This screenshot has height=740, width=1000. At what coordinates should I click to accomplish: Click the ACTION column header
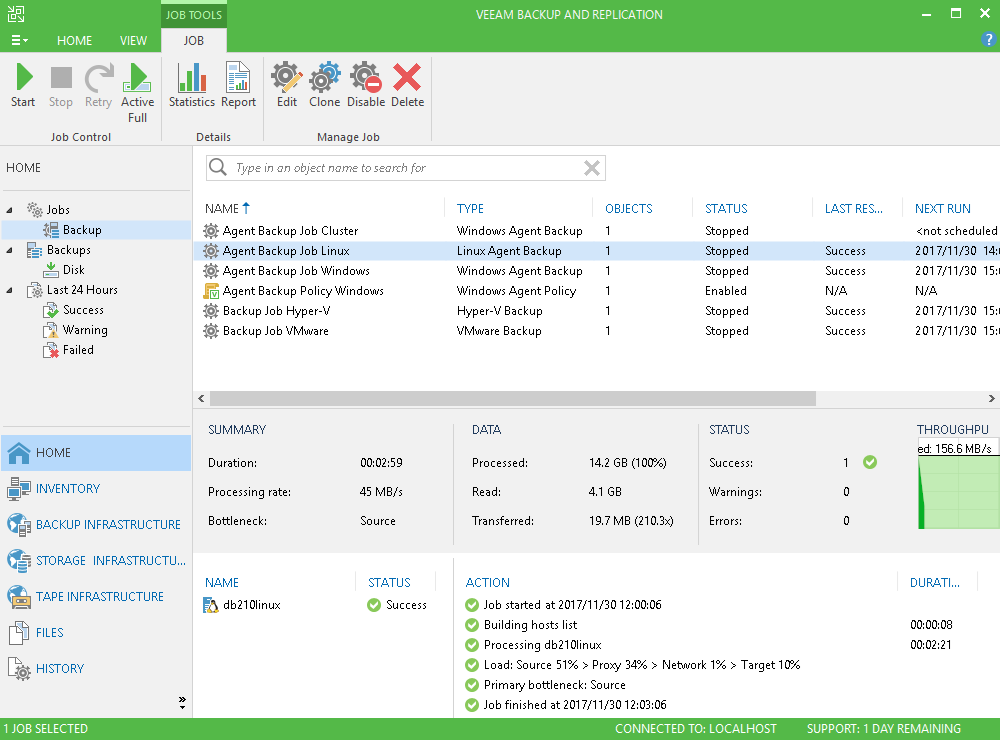pos(487,582)
